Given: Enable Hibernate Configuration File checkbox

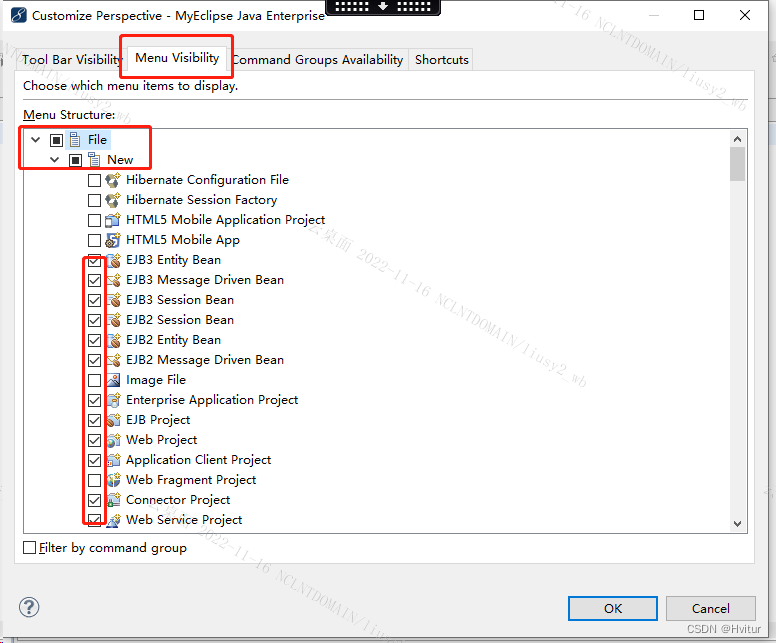Looking at the screenshot, I should pos(94,180).
